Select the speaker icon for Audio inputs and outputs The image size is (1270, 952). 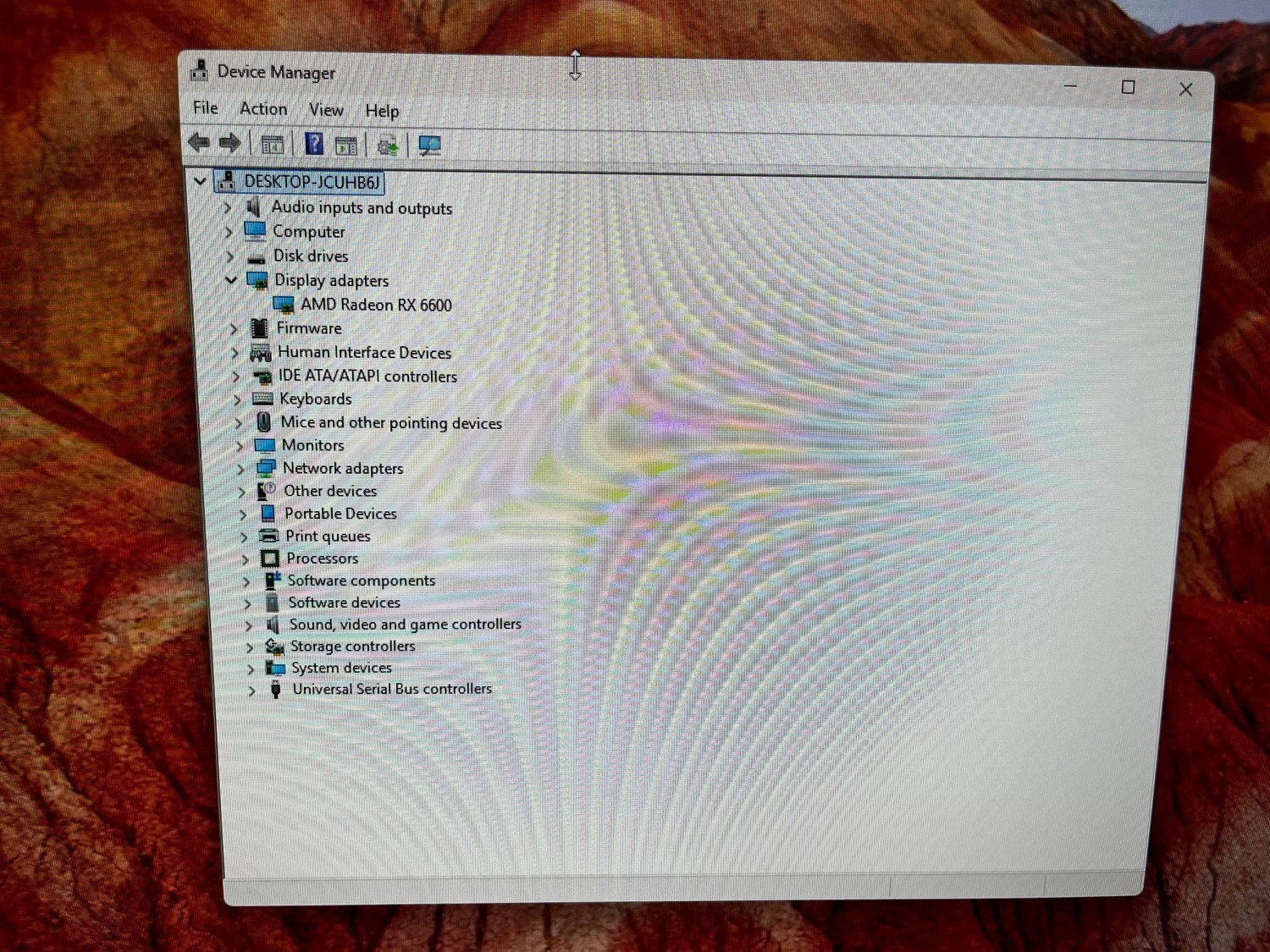point(252,206)
